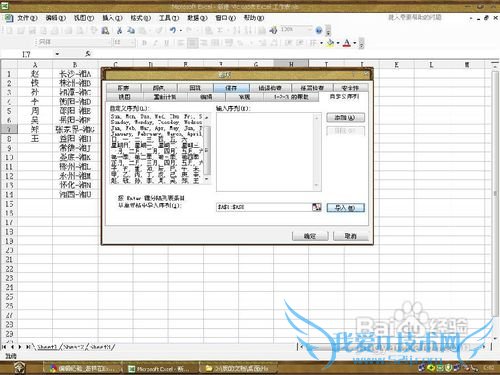Open the 文件 menu
Screen dimensions: 500x375
[x=27, y=18]
